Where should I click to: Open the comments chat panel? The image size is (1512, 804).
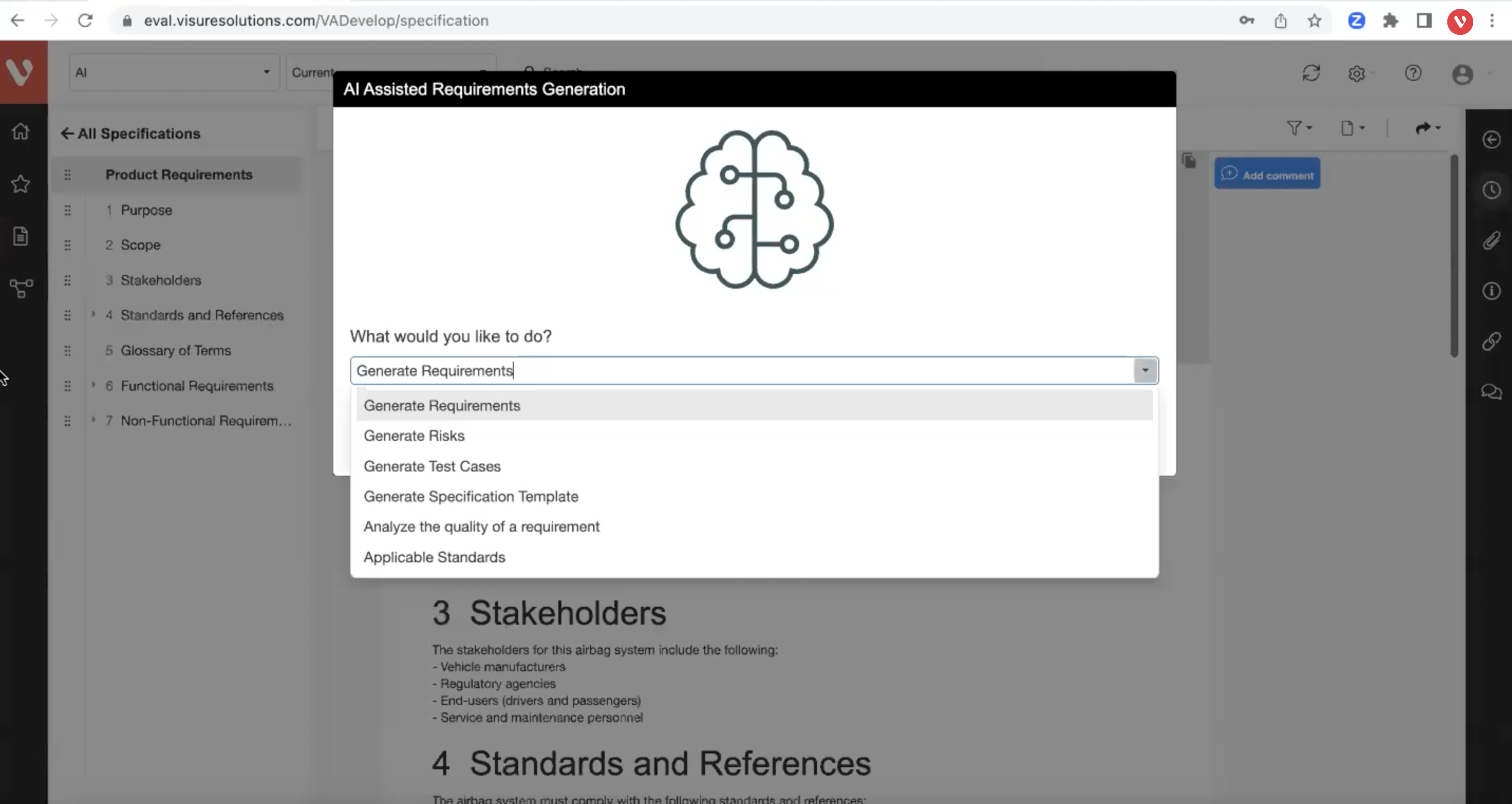[1491, 392]
